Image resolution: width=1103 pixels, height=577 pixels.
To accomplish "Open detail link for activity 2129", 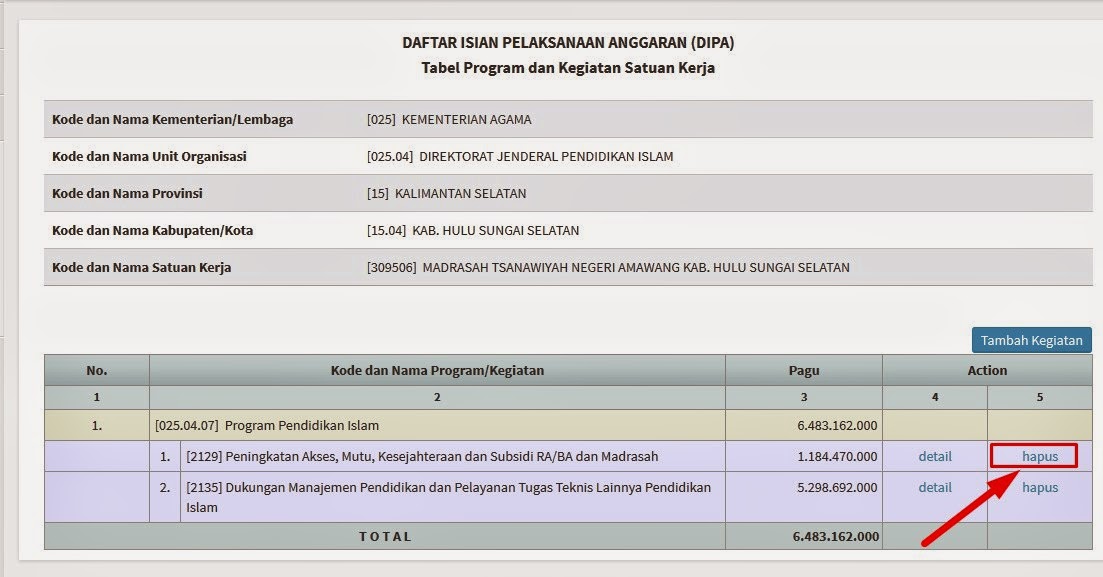I will (x=935, y=456).
